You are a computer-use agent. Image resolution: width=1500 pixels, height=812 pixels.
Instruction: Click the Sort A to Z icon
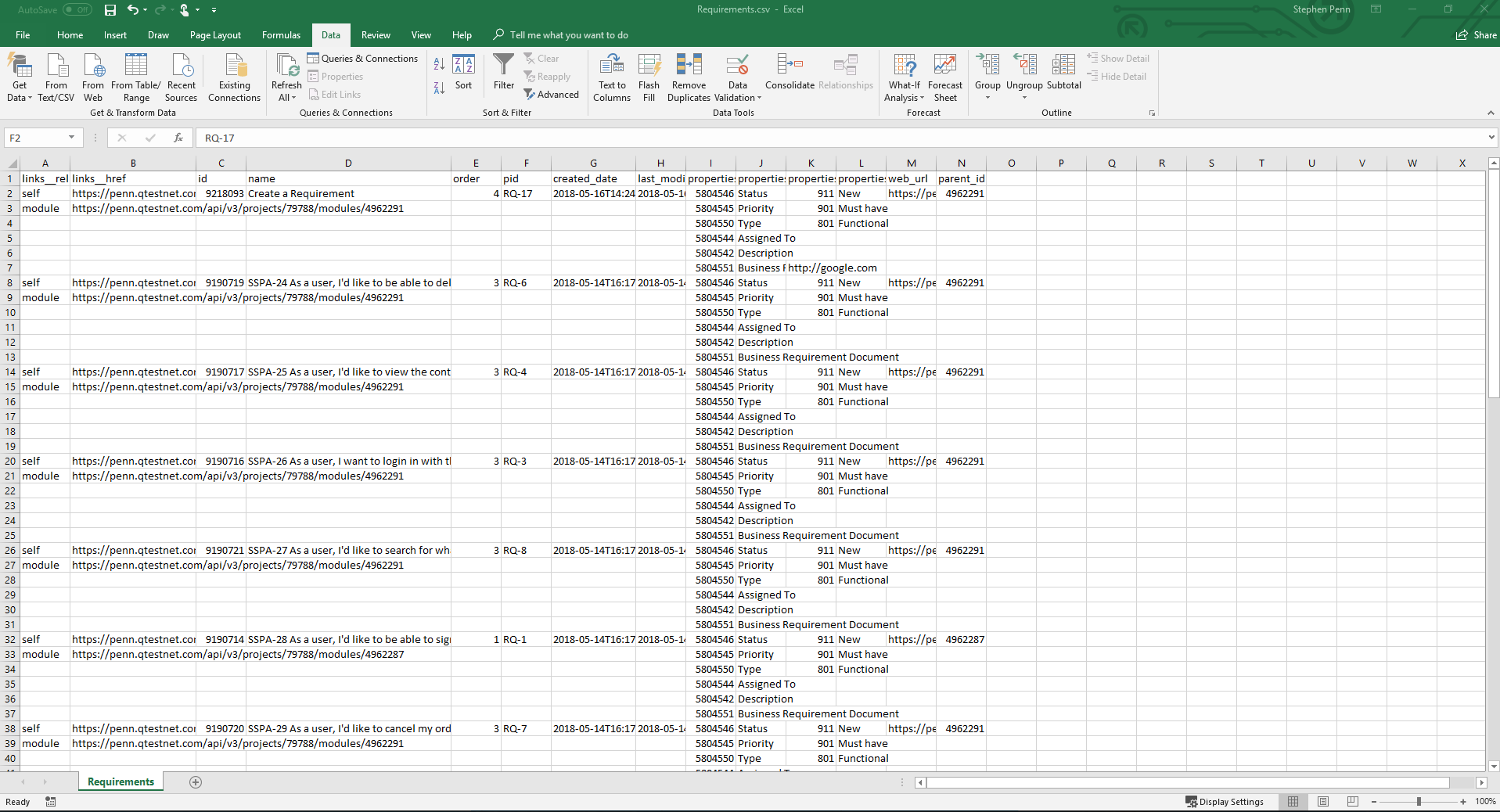[439, 64]
